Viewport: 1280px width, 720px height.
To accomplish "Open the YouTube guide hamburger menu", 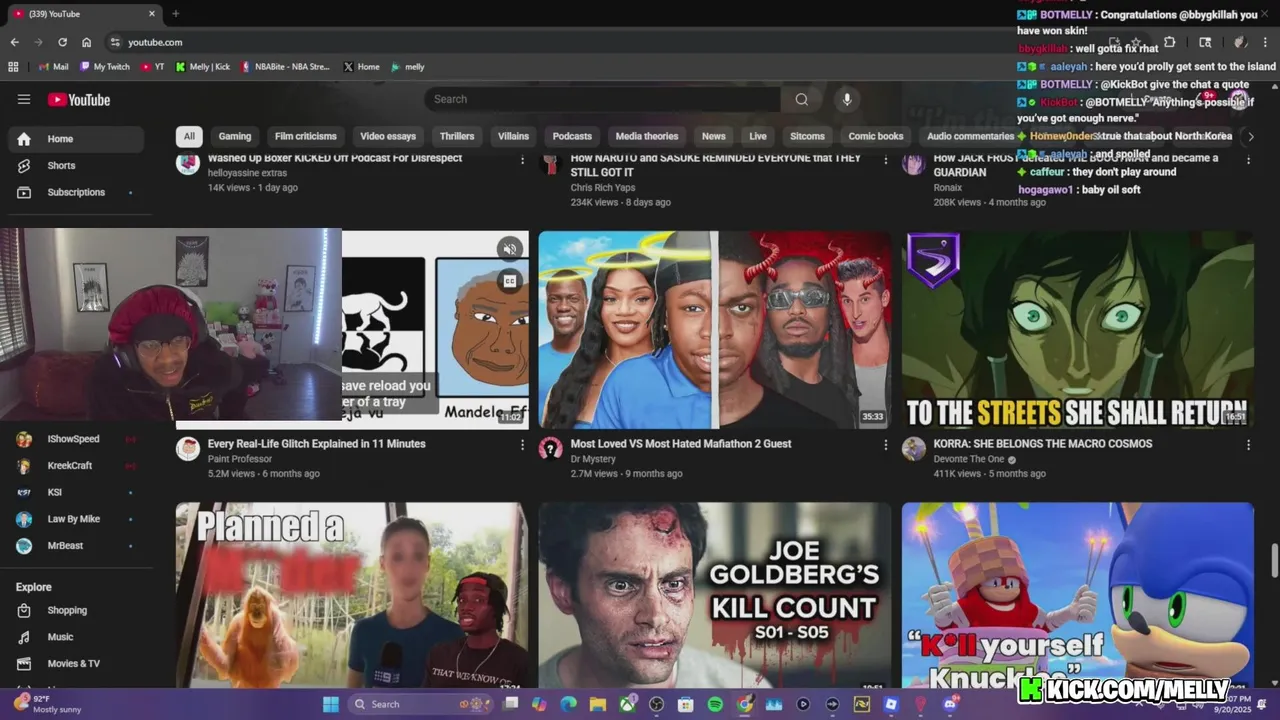I will (x=24, y=99).
